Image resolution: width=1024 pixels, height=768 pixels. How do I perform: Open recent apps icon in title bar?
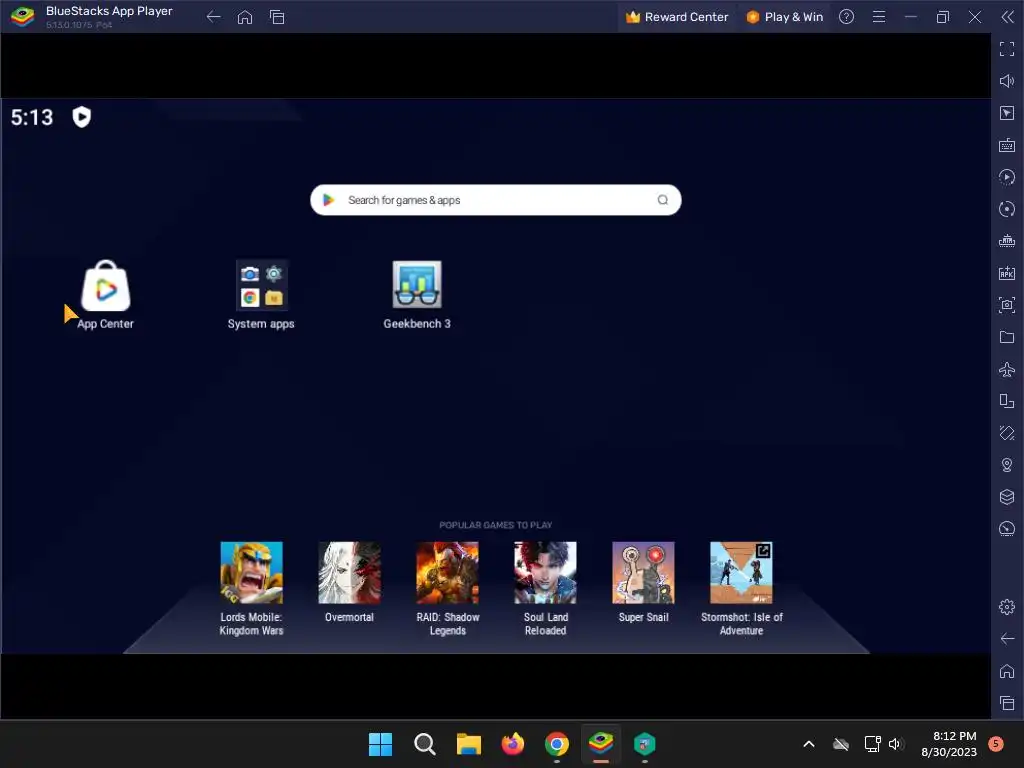[x=277, y=17]
